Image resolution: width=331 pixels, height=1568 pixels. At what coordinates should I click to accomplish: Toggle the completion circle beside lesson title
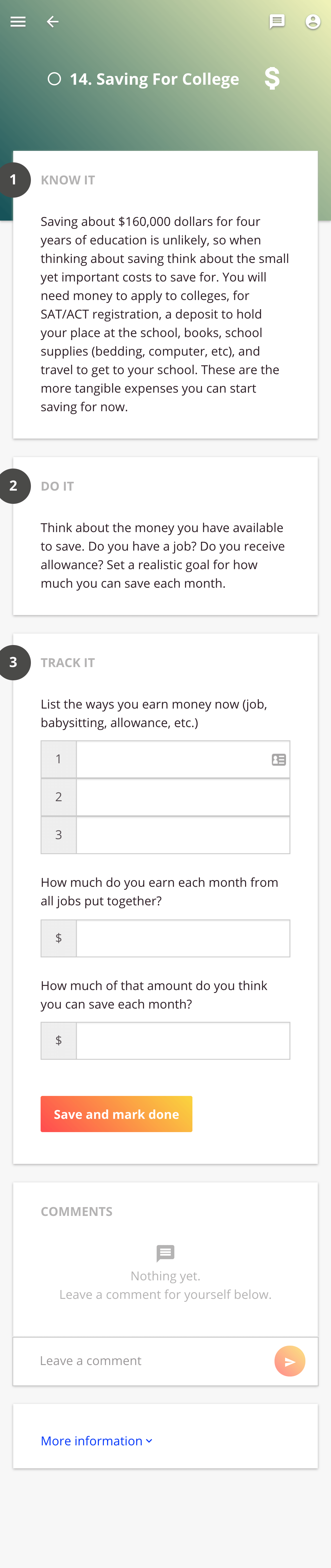tap(54, 79)
